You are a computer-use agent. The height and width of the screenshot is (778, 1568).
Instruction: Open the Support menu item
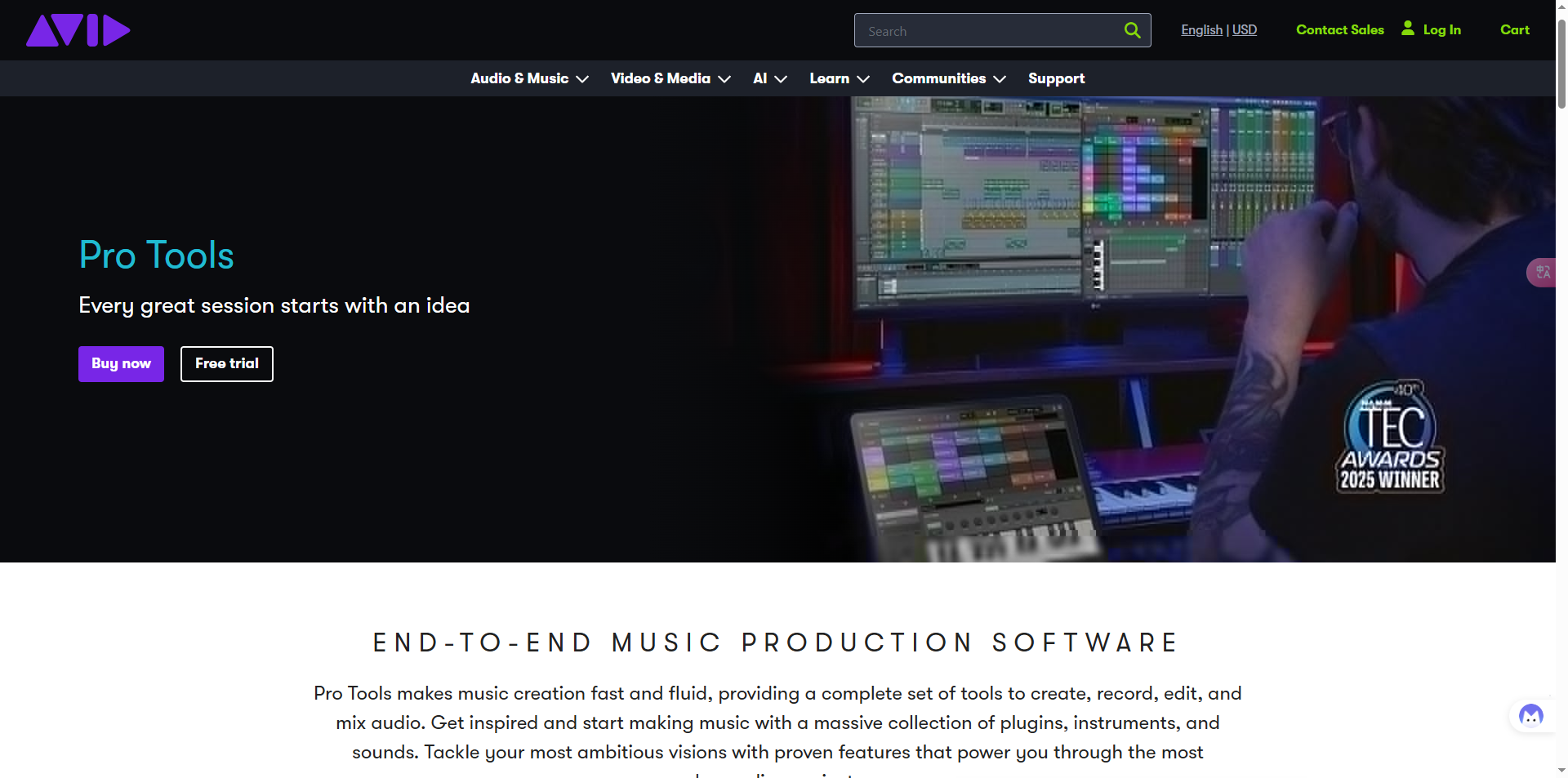1056,78
